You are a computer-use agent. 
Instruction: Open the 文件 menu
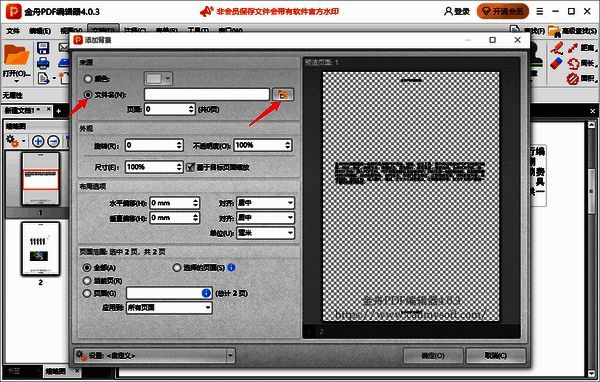click(x=13, y=31)
